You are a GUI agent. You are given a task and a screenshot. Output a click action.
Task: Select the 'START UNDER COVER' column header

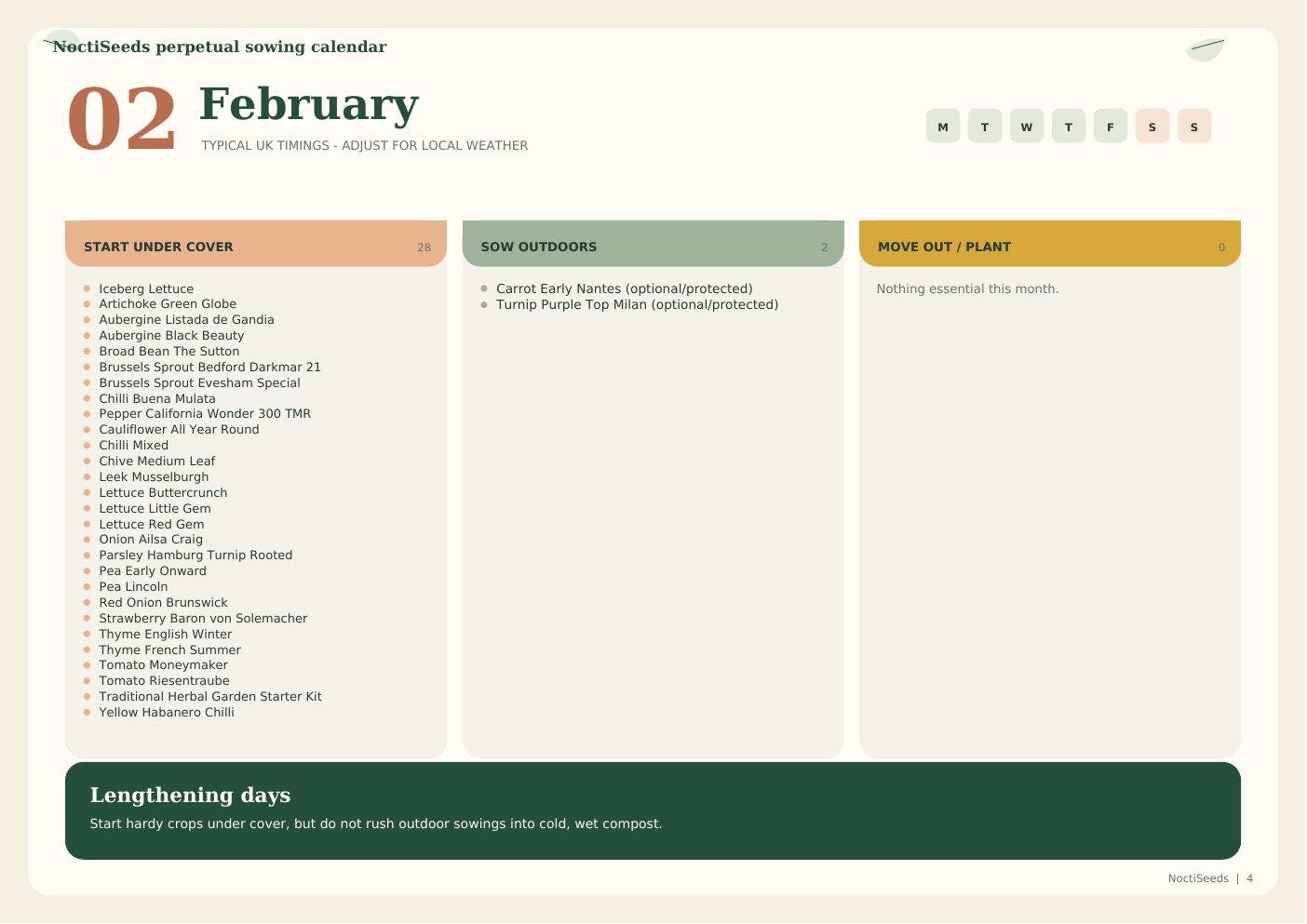pyautogui.click(x=256, y=244)
